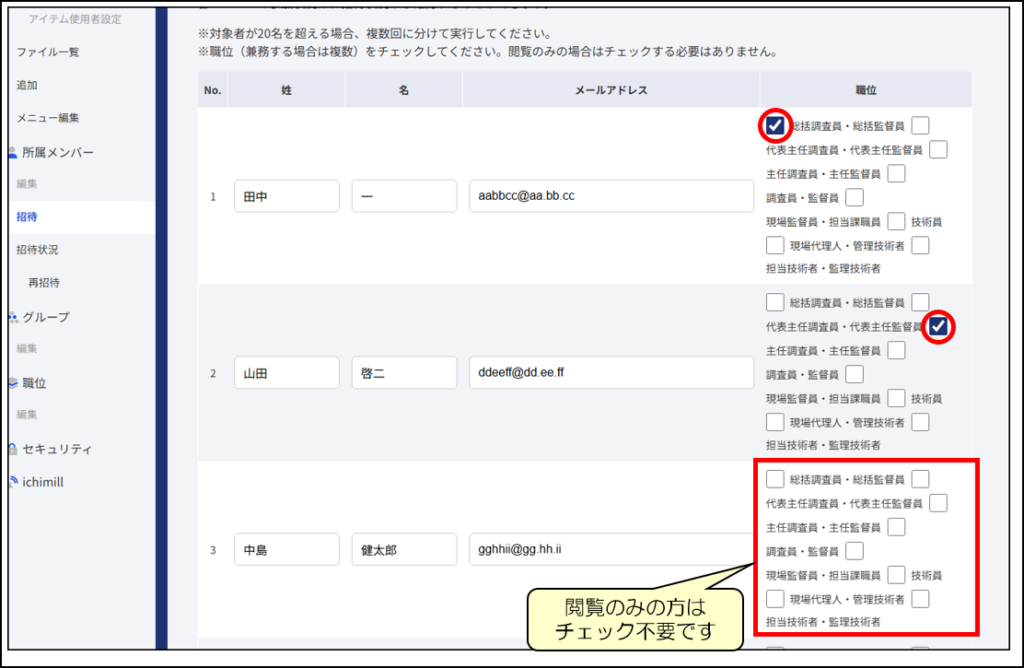Click the No. column header
1024x668 pixels.
(212, 90)
